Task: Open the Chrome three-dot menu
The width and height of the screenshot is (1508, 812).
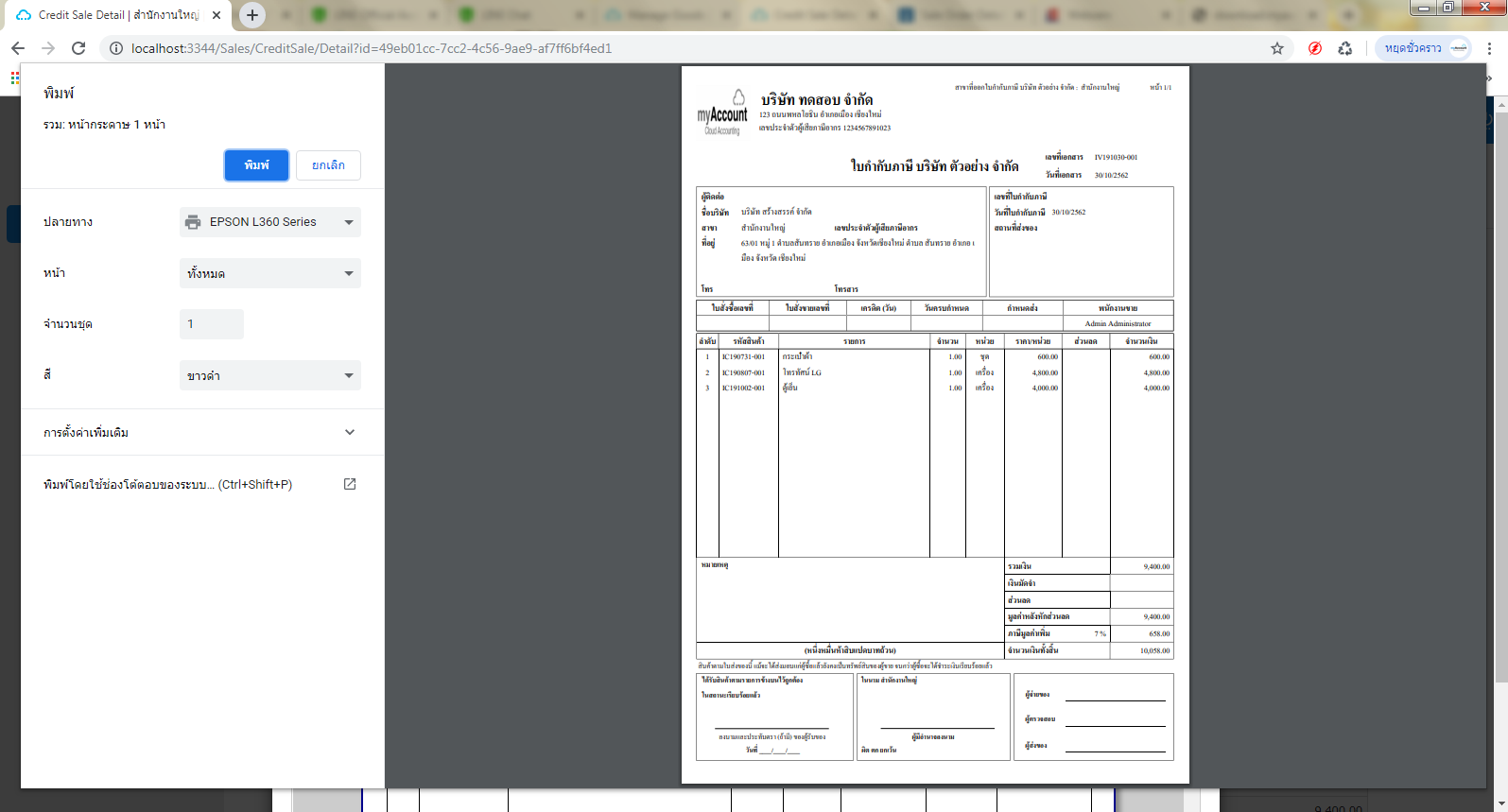Action: pyautogui.click(x=1489, y=48)
